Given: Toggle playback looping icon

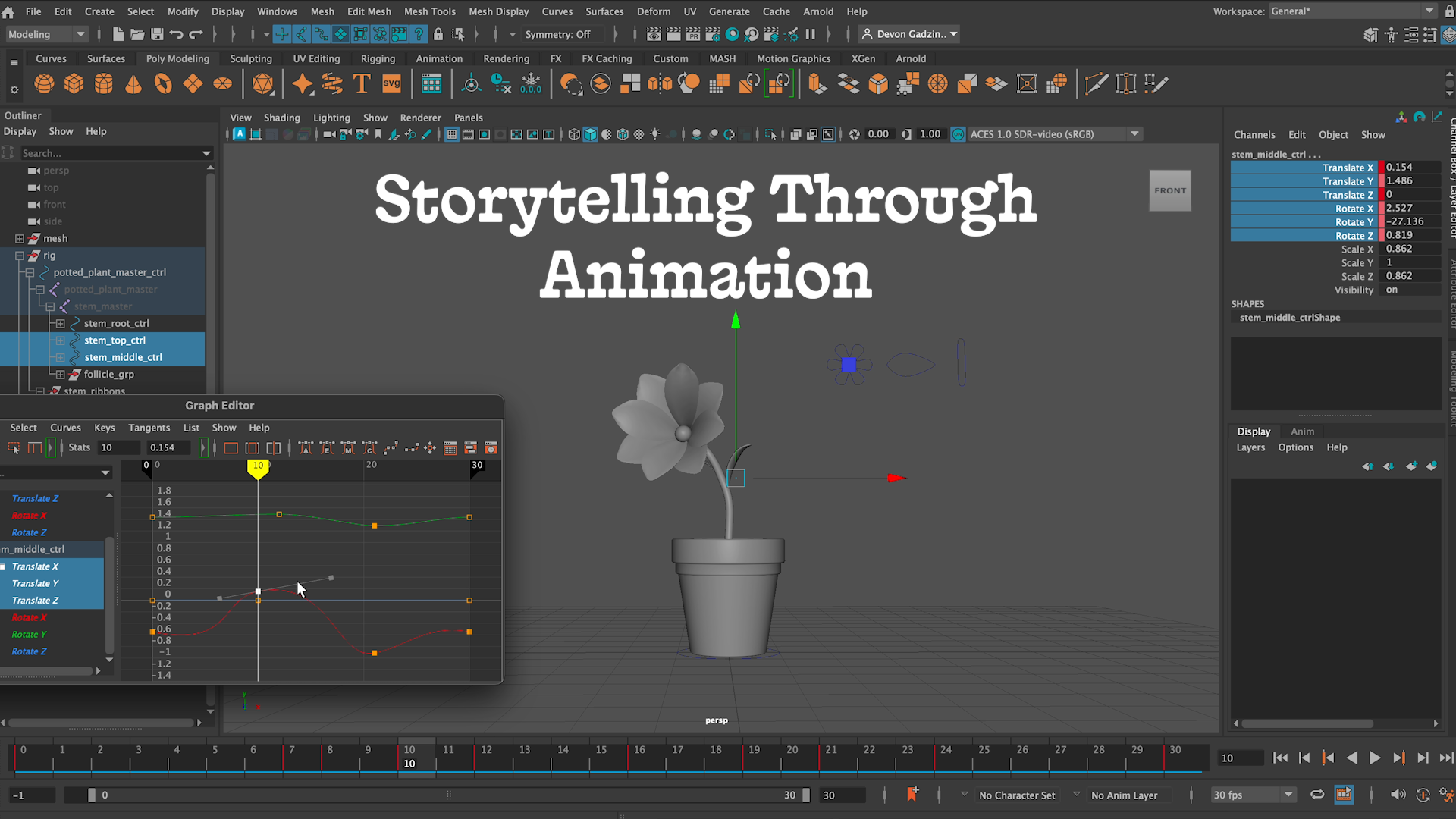Looking at the screenshot, I should (x=1317, y=795).
